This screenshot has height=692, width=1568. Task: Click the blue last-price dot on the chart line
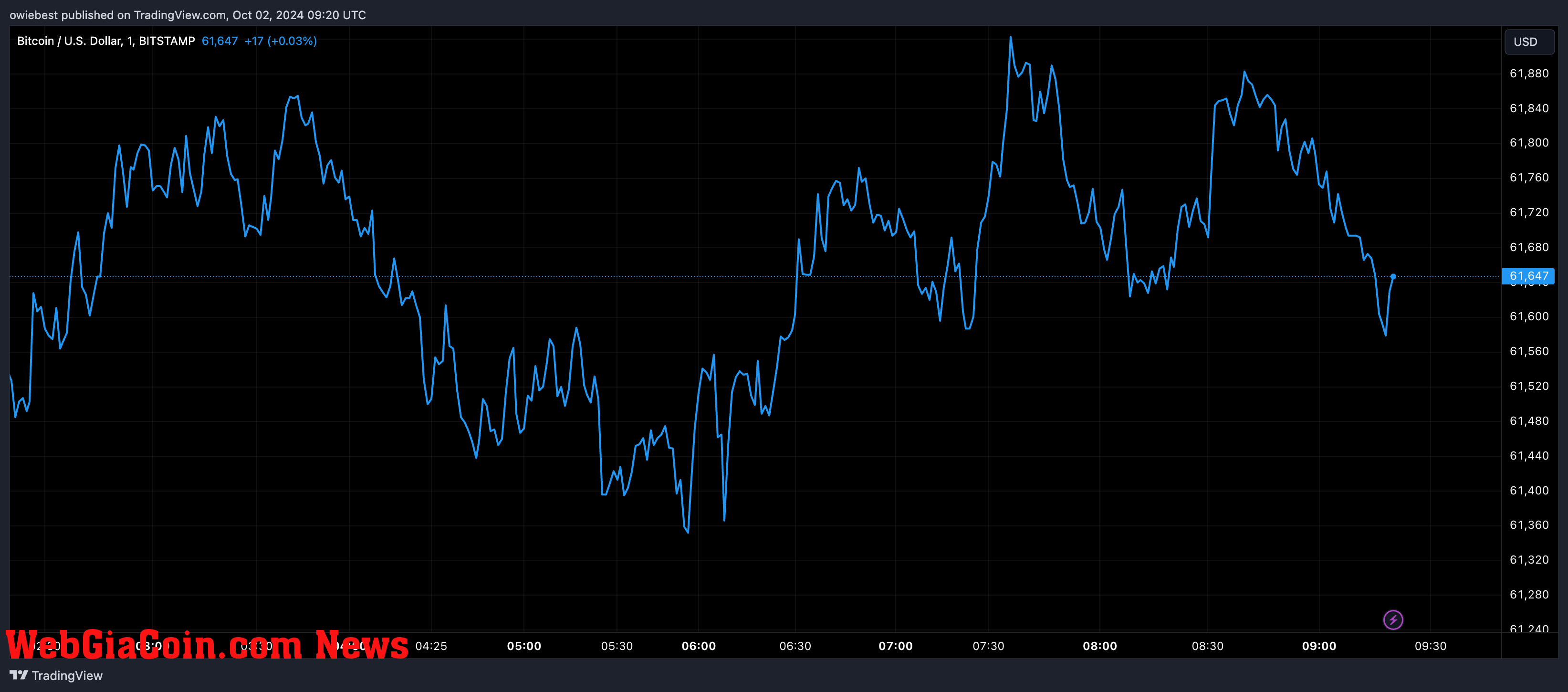(1393, 276)
